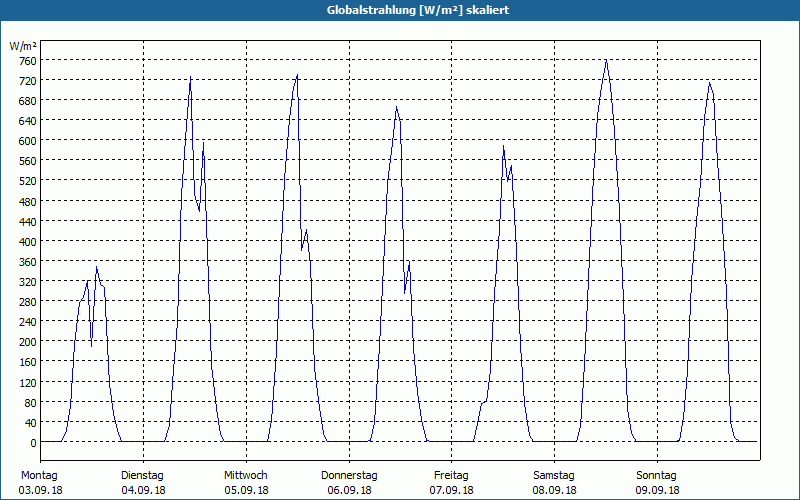Click the 680 y-axis value
The width and height of the screenshot is (800, 500).
(x=27, y=101)
